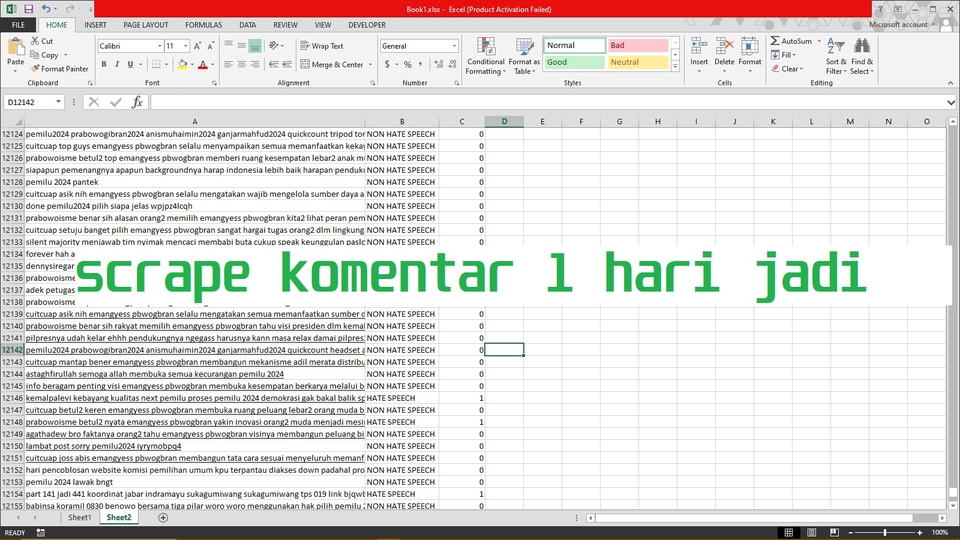The width and height of the screenshot is (960, 540).
Task: Click the Sort & Filter icon
Action: point(836,55)
